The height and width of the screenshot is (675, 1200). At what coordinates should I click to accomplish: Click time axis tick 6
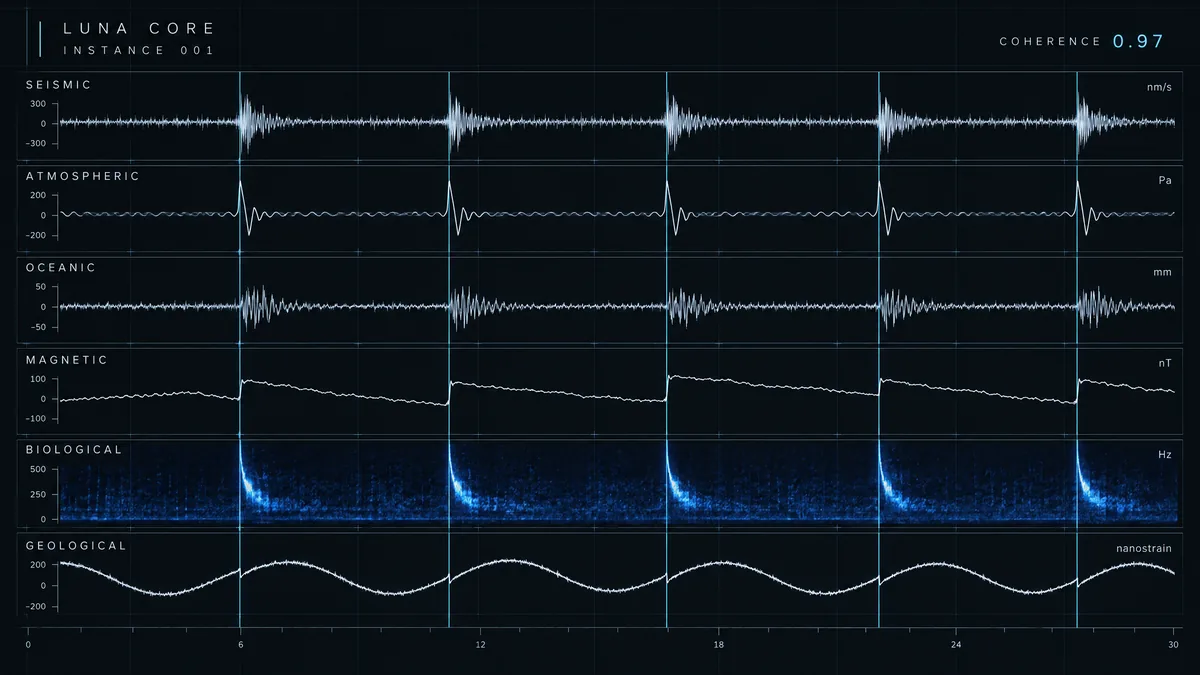coord(240,645)
